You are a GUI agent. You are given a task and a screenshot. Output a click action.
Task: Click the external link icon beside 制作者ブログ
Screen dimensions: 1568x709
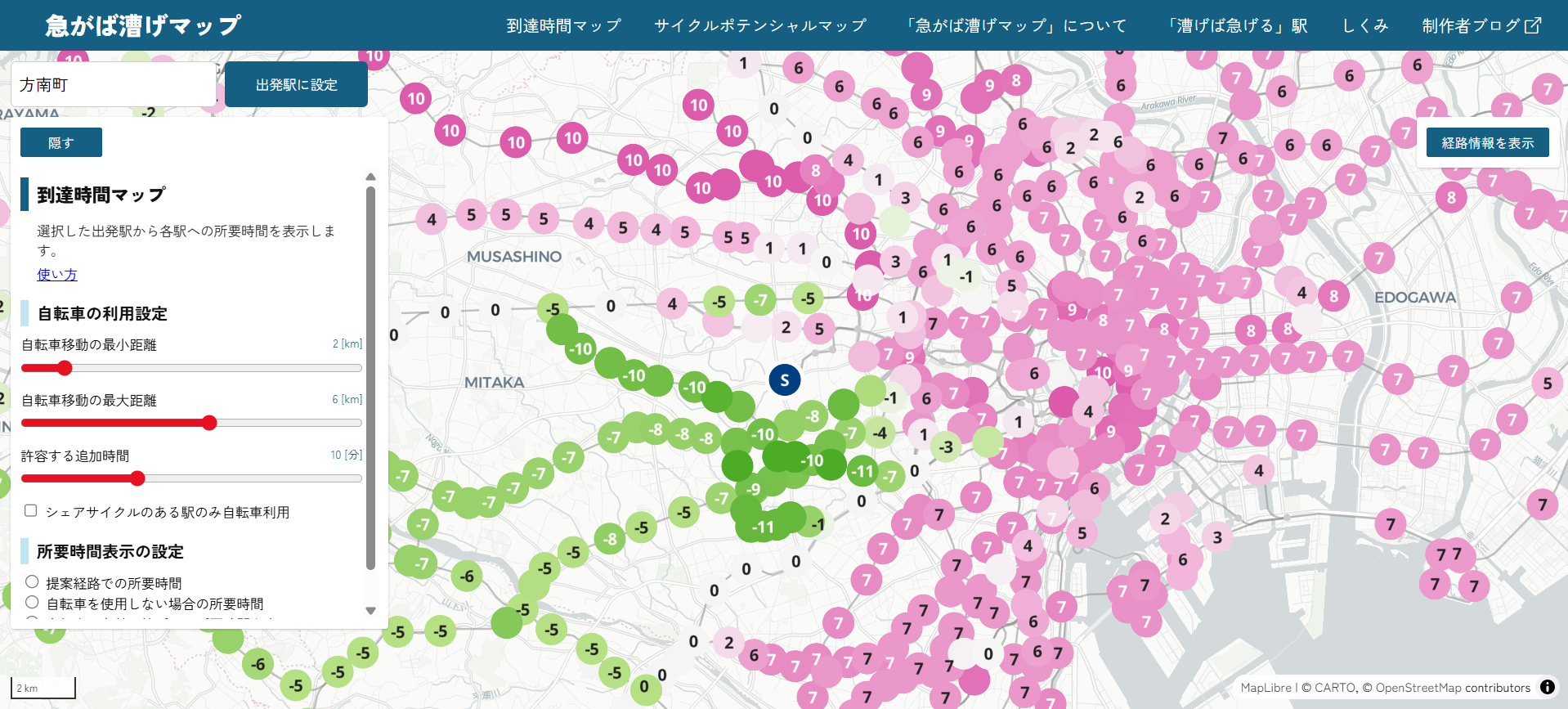(1533, 25)
